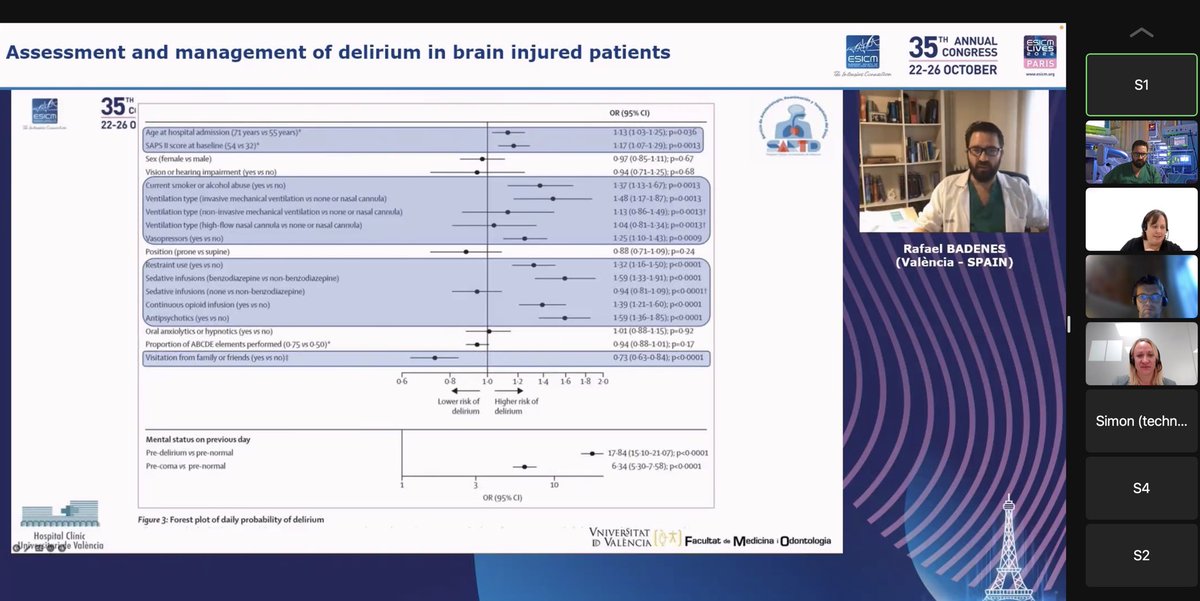Click the "Position (prone vs supine)" row
1200x601 pixels.
[423, 252]
